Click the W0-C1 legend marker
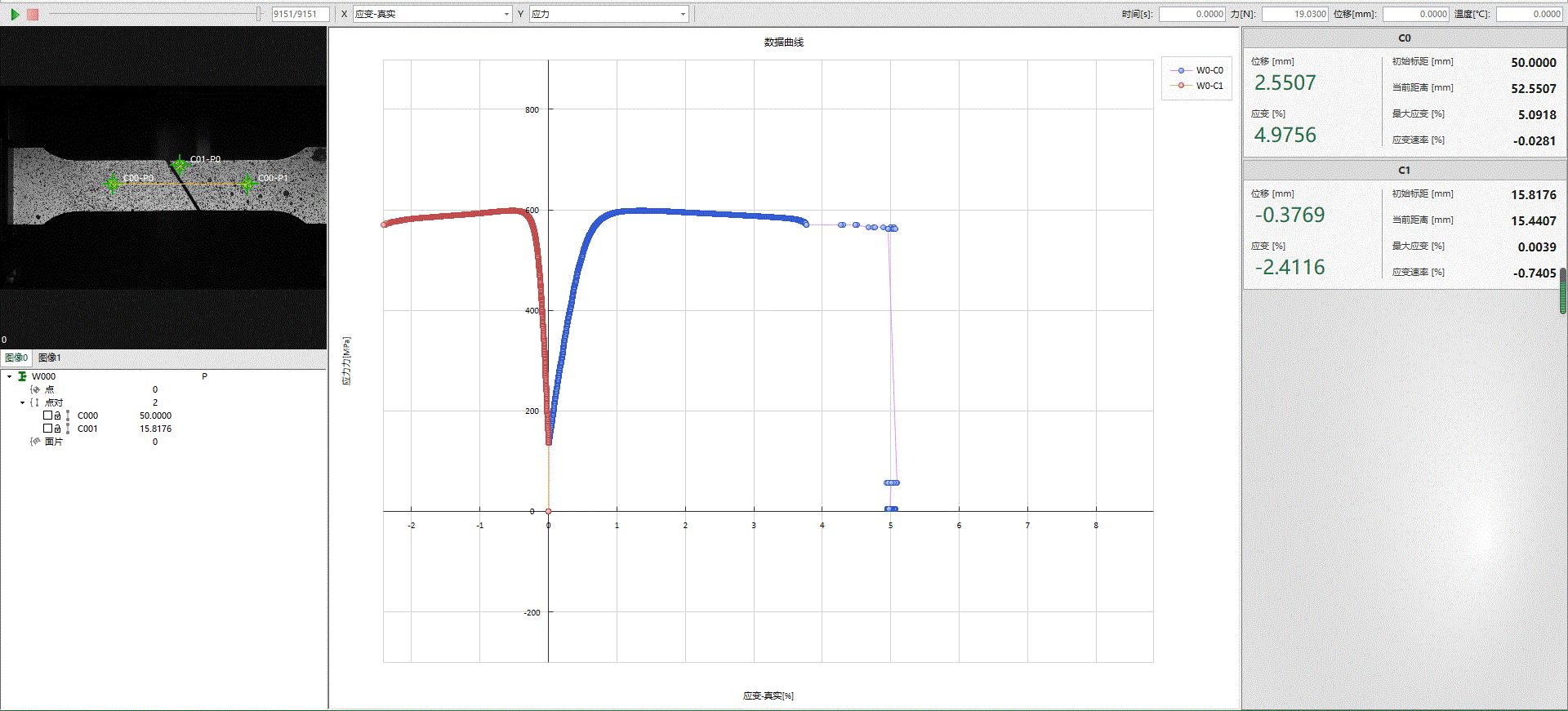1568x711 pixels. coord(1181,86)
